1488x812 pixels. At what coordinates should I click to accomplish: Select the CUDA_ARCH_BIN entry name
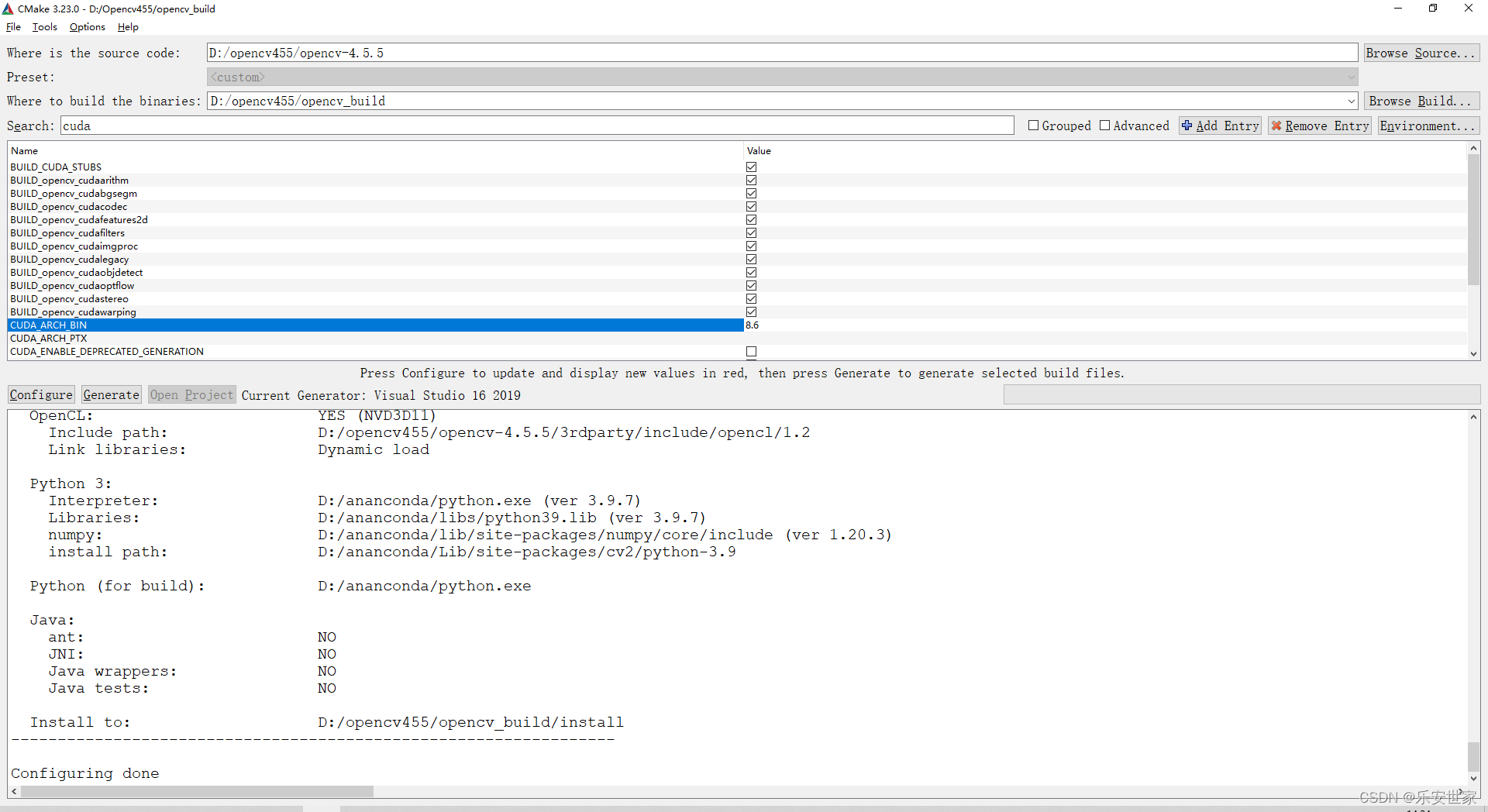[48, 325]
